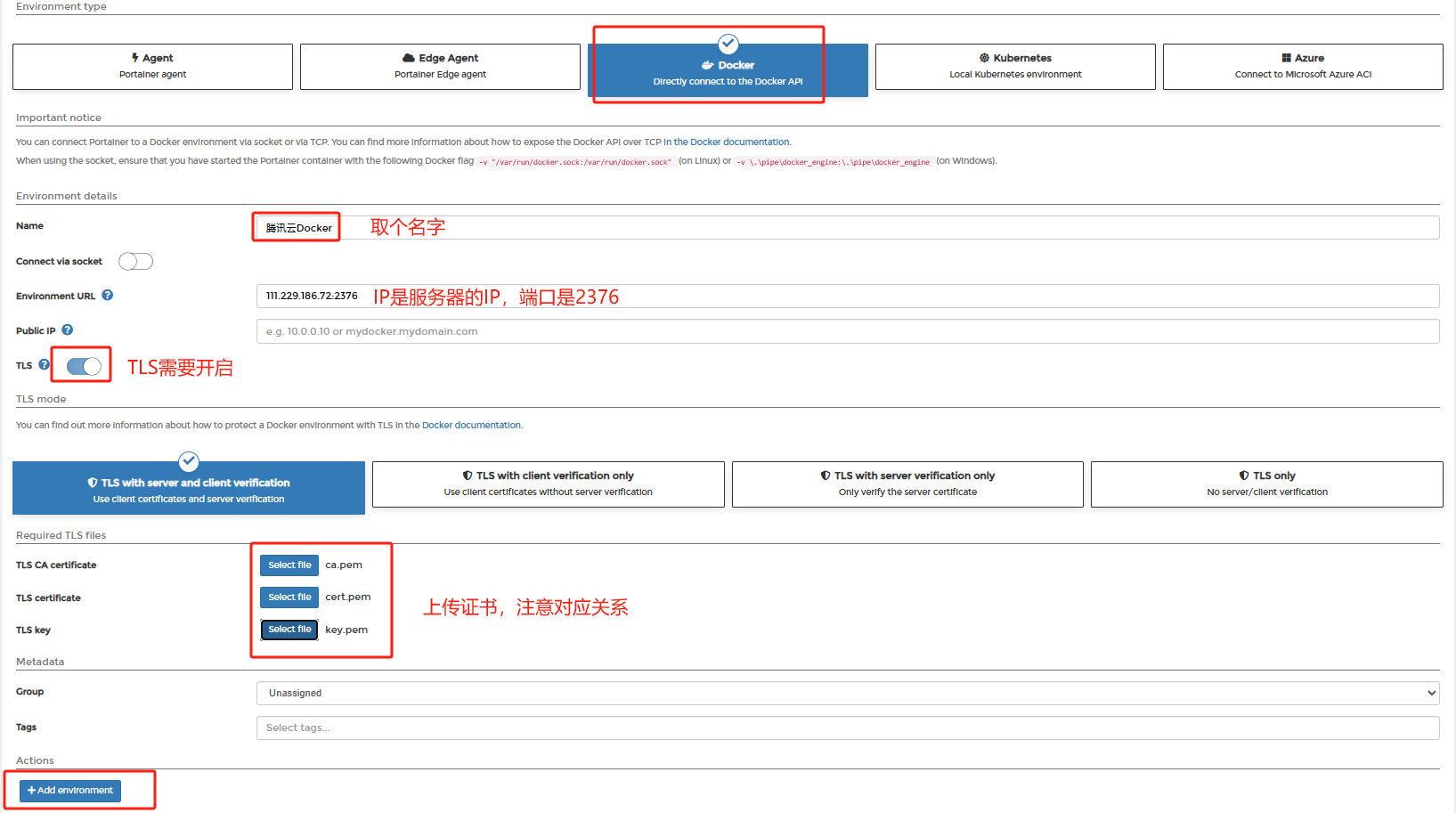The width and height of the screenshot is (1456, 813).
Task: Click the help icon beside Public IP
Action: [68, 330]
